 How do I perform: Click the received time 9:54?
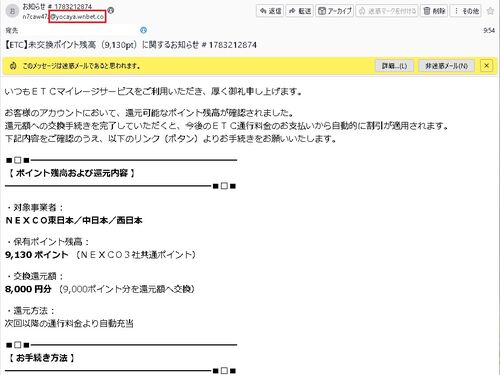pos(489,30)
